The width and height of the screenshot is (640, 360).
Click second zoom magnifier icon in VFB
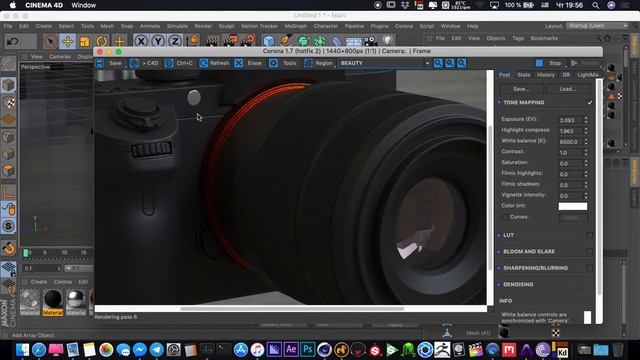pyautogui.click(x=450, y=63)
